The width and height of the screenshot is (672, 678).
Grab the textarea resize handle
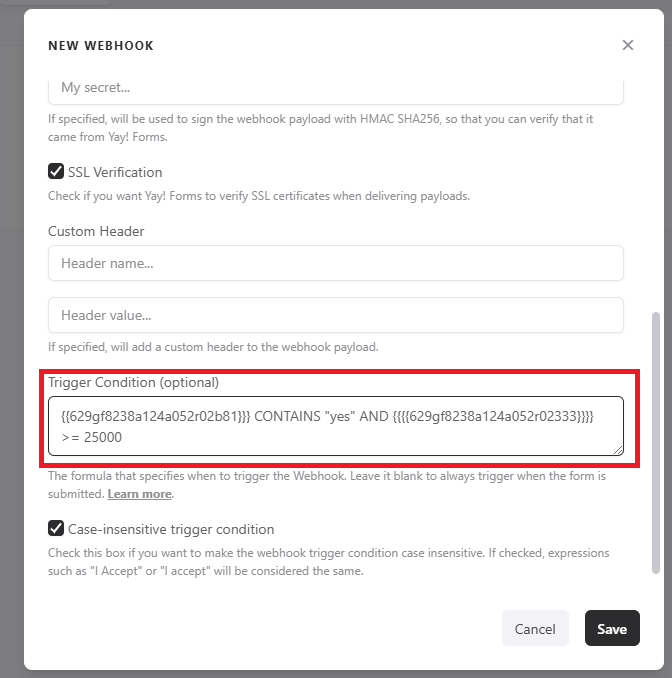click(x=618, y=451)
